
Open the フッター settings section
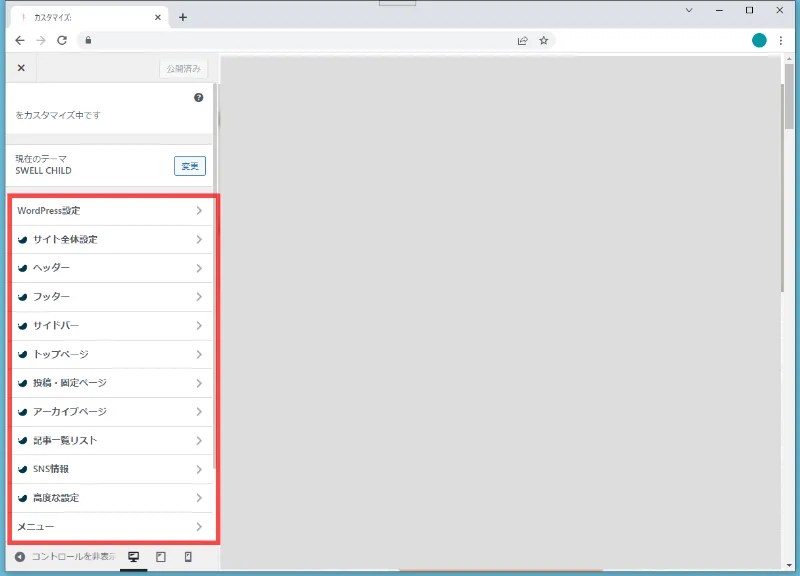pyautogui.click(x=112, y=296)
